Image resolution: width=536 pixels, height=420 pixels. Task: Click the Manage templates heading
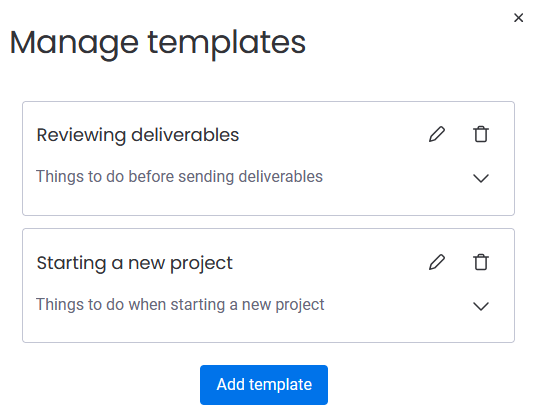coord(158,43)
